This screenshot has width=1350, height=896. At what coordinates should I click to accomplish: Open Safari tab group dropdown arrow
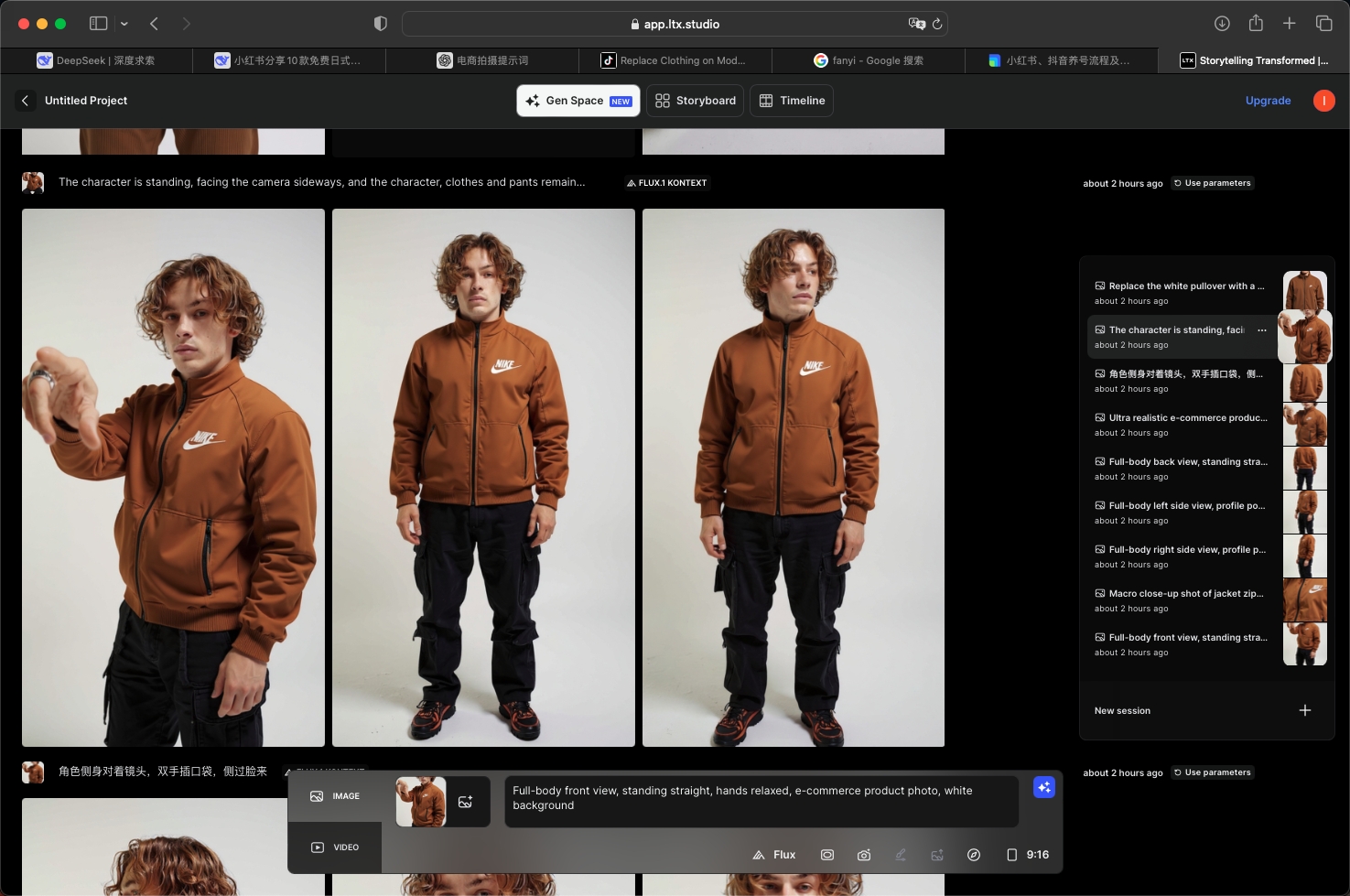tap(124, 24)
